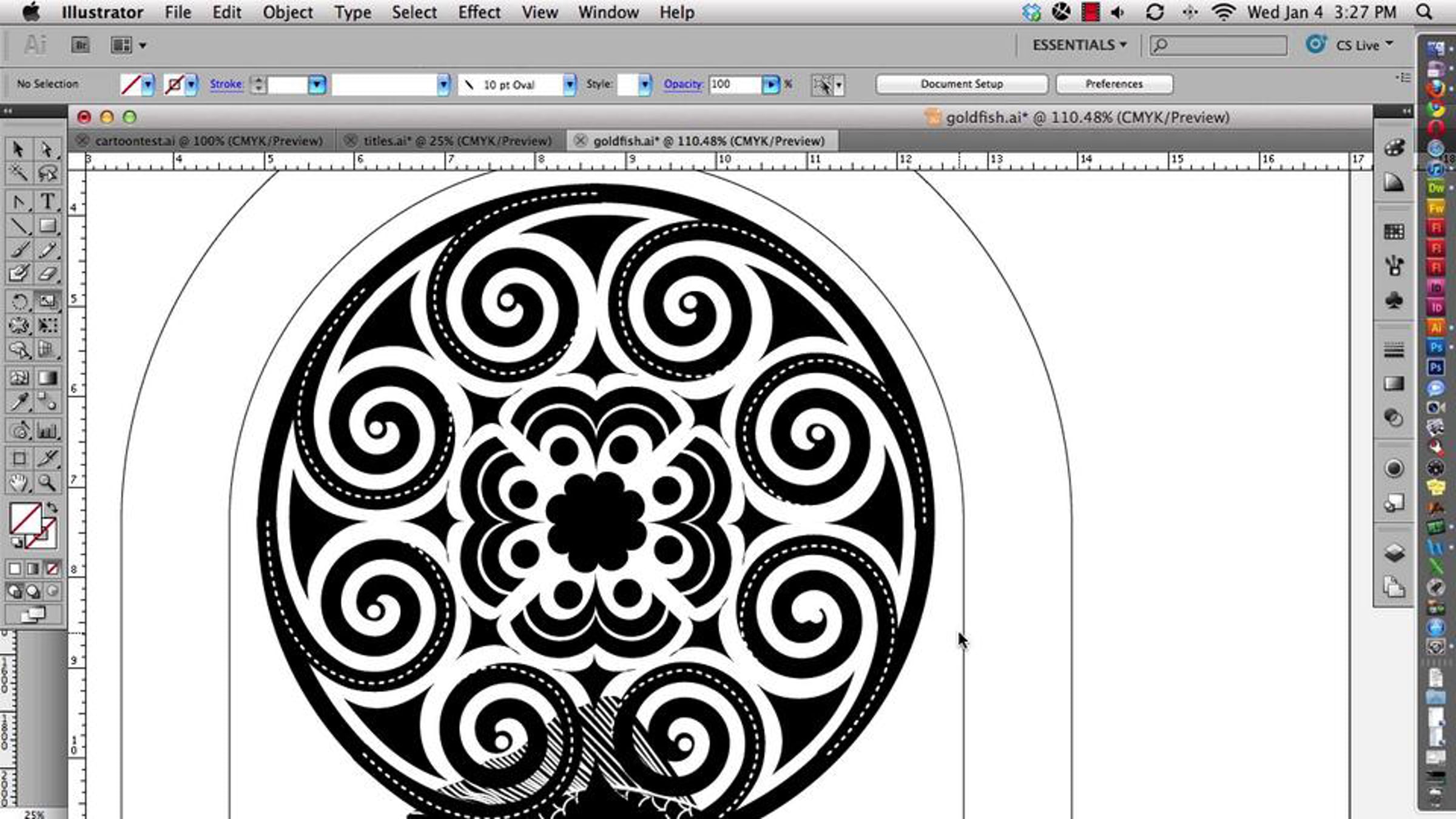Viewport: 1456px width, 819px height.
Task: Select the Magic Wand tool
Action: pyautogui.click(x=18, y=174)
